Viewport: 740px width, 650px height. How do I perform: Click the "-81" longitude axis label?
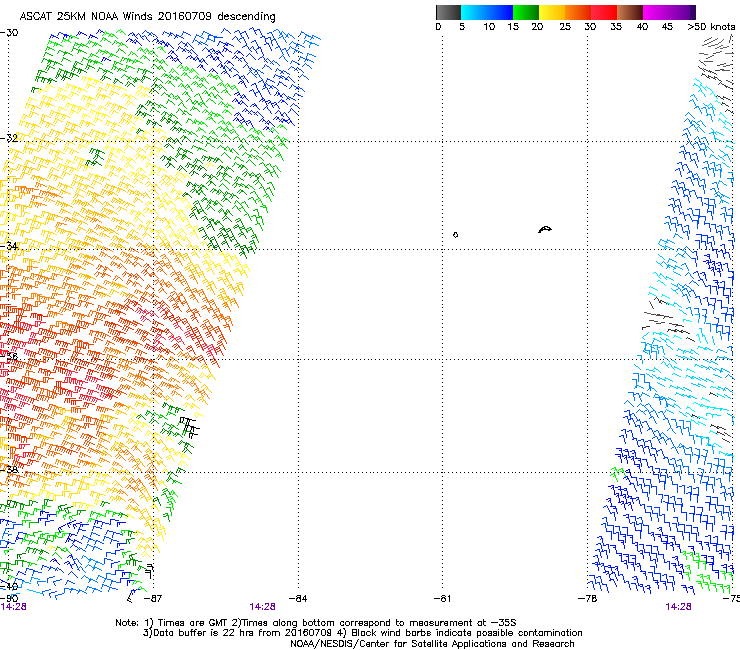442,599
